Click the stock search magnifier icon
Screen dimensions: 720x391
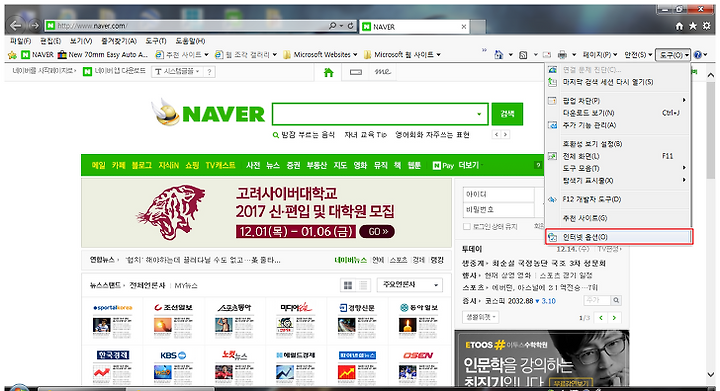click(x=616, y=300)
